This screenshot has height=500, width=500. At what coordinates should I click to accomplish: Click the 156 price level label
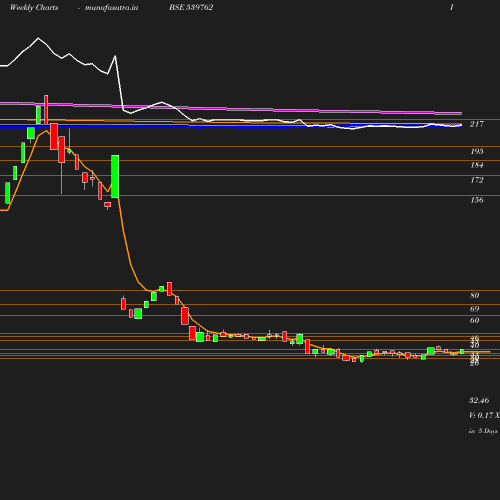pyautogui.click(x=477, y=200)
